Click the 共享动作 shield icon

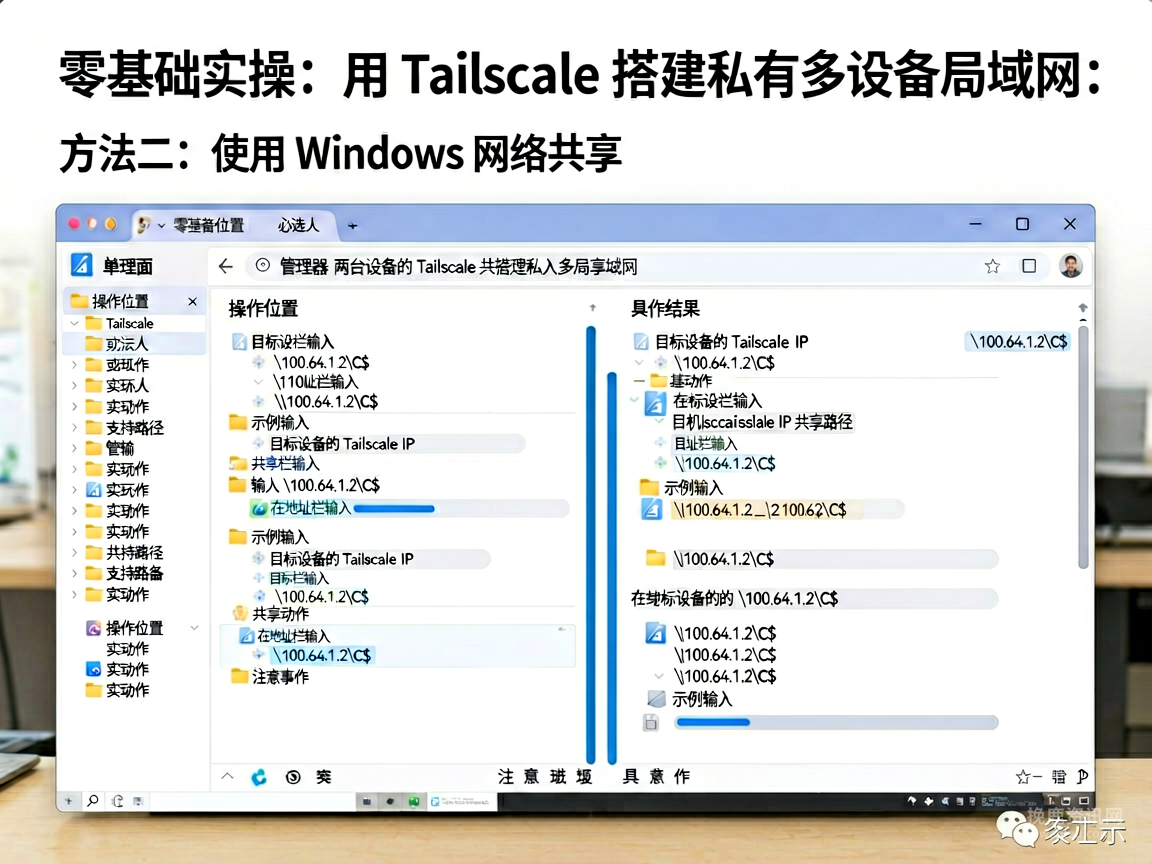240,613
